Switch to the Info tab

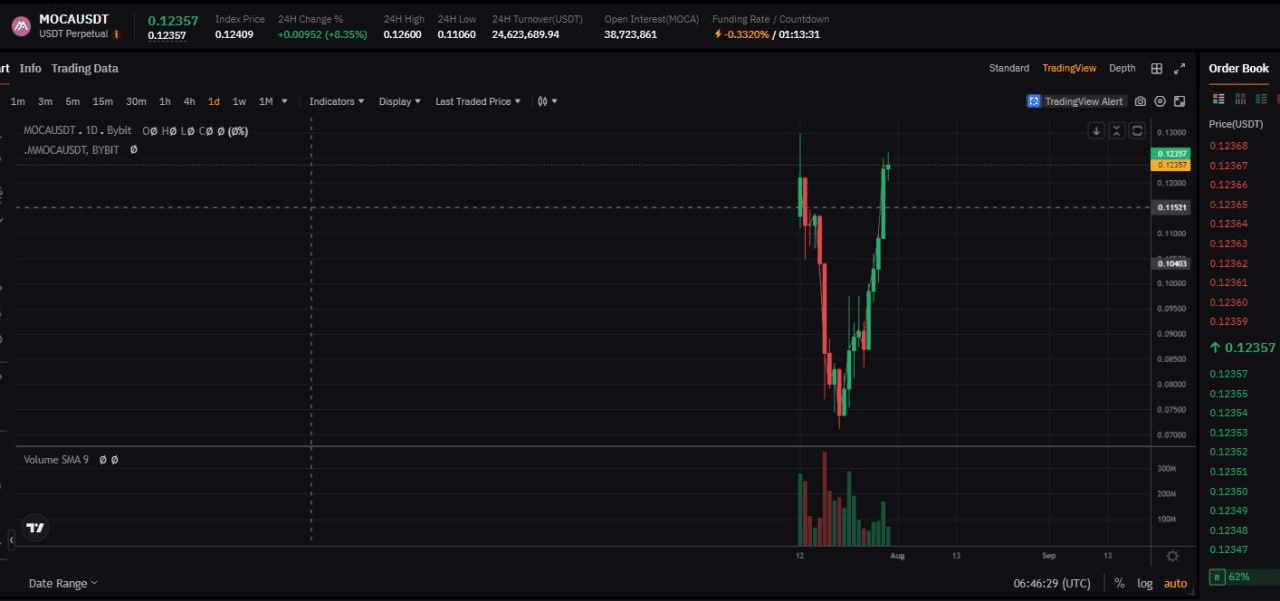(x=31, y=68)
